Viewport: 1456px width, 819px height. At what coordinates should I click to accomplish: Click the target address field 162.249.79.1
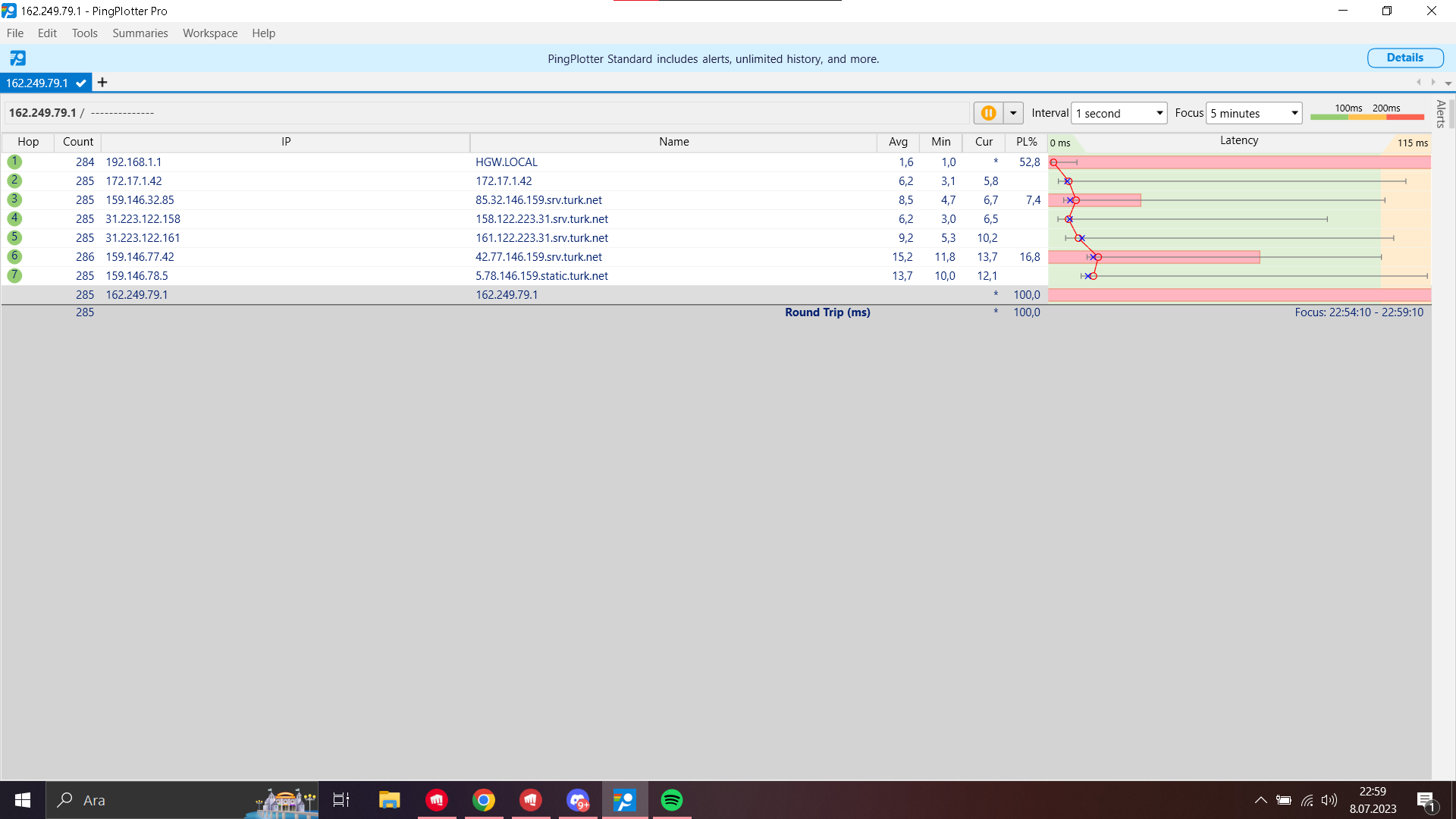pos(42,113)
